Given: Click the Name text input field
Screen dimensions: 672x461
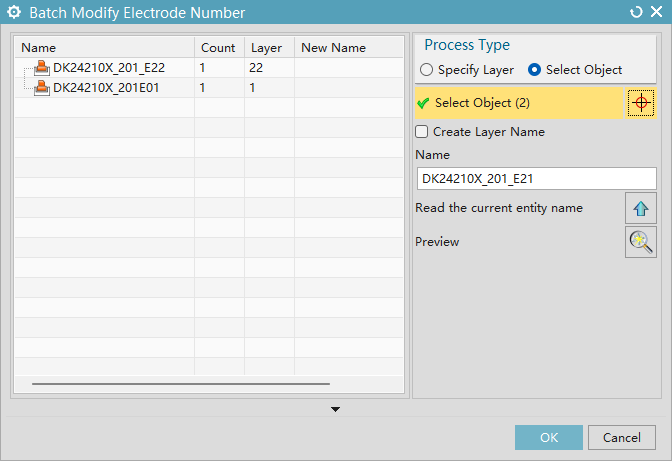Looking at the screenshot, I should pos(536,178).
